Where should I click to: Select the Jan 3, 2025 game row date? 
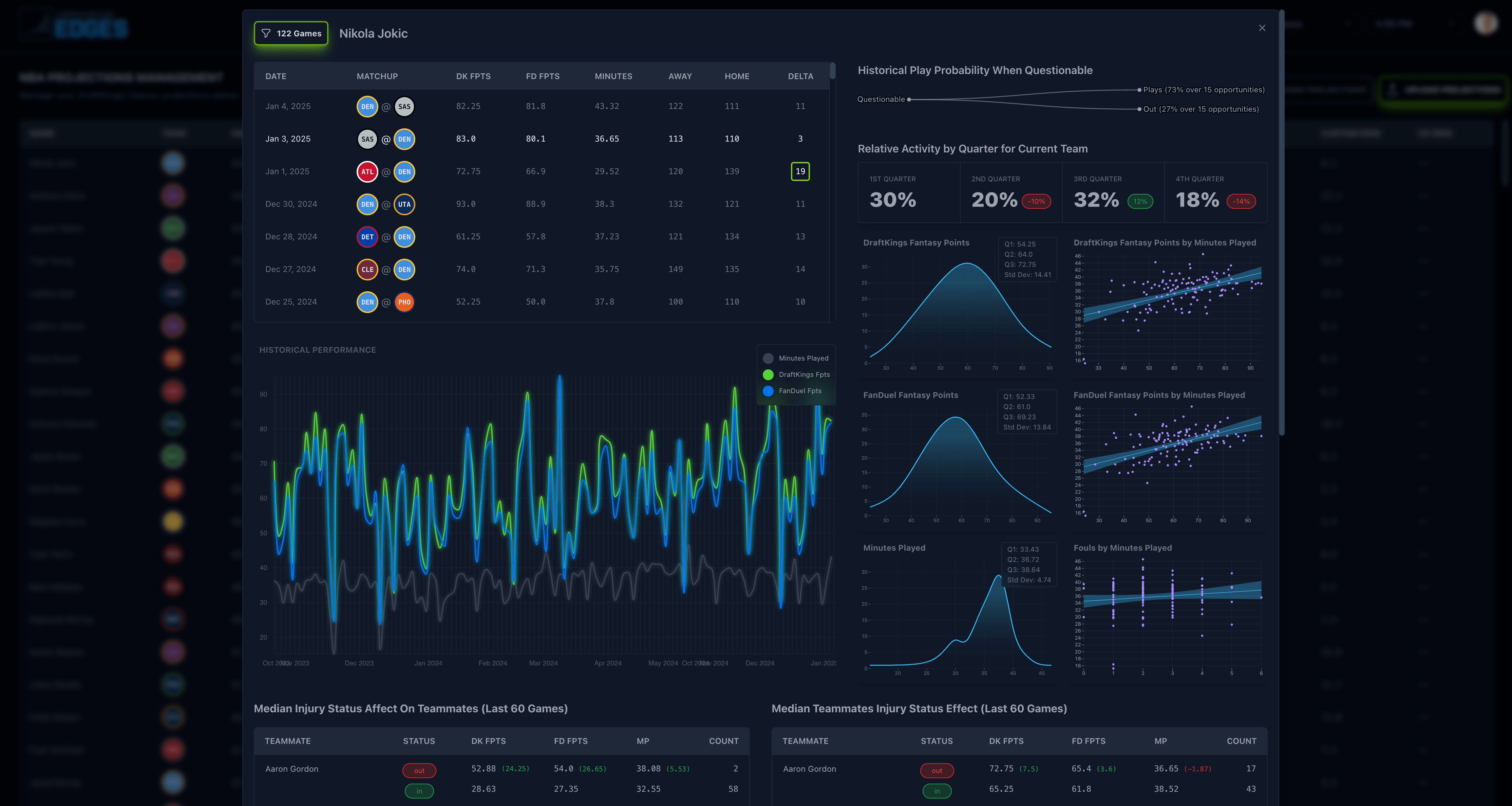(288, 139)
